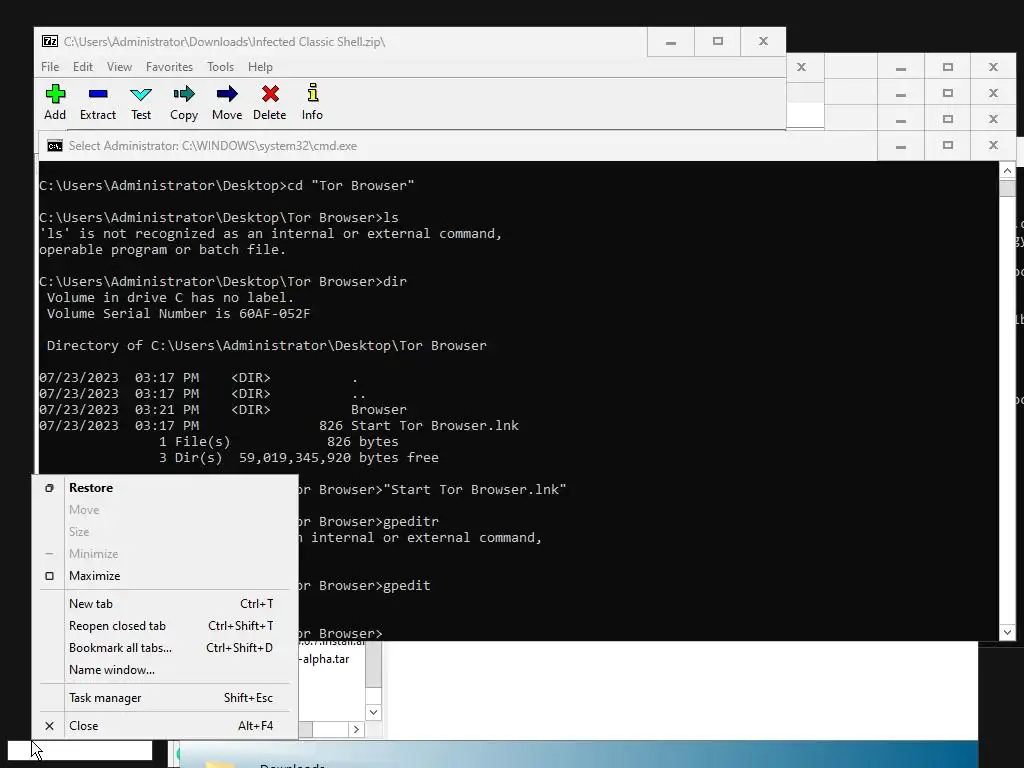Screen dimensions: 1024x768
Task: Click the "Browser" directory entry in cmd
Action: click(x=379, y=409)
